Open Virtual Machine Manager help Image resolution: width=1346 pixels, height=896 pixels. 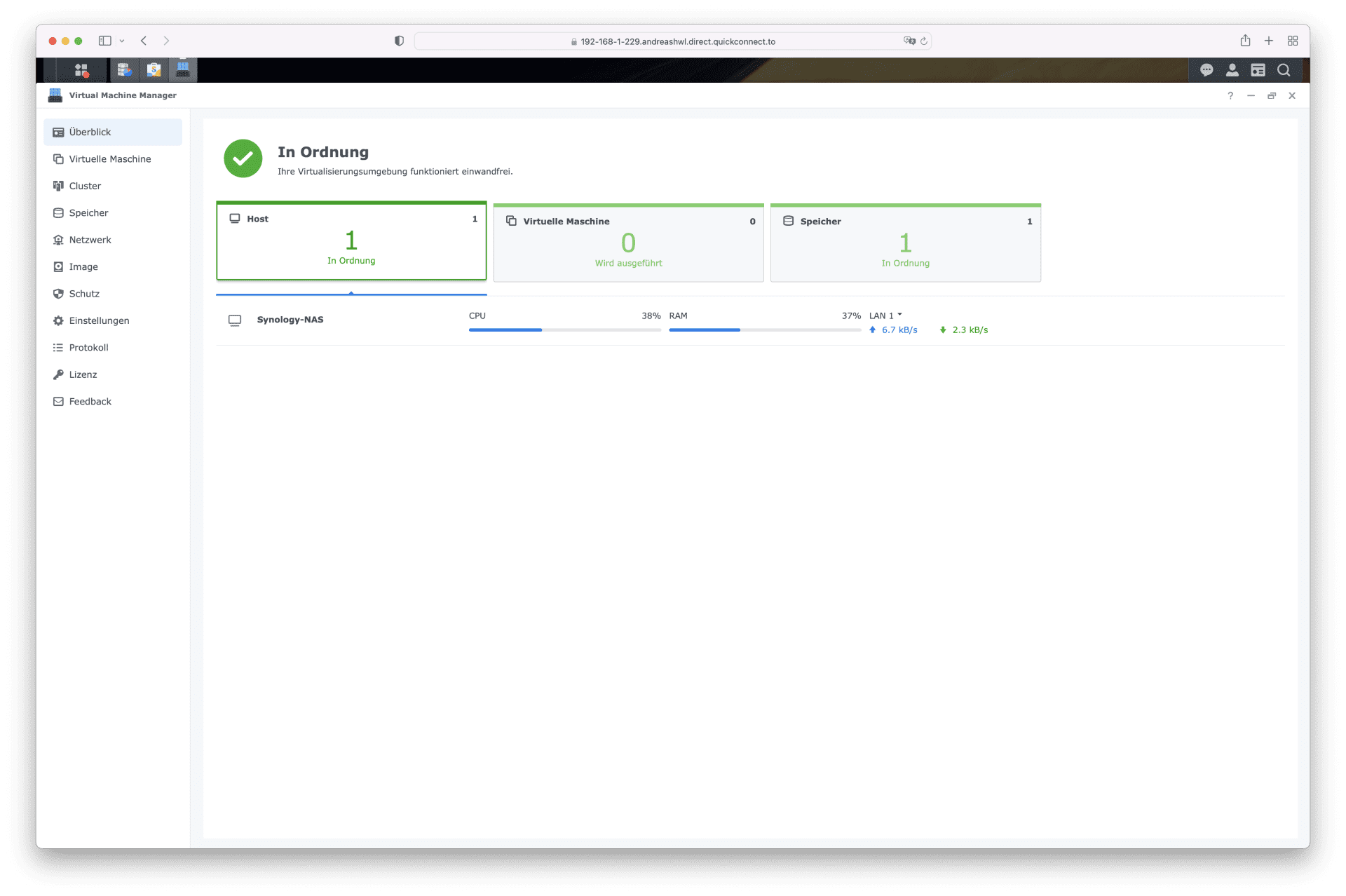coord(1230,95)
